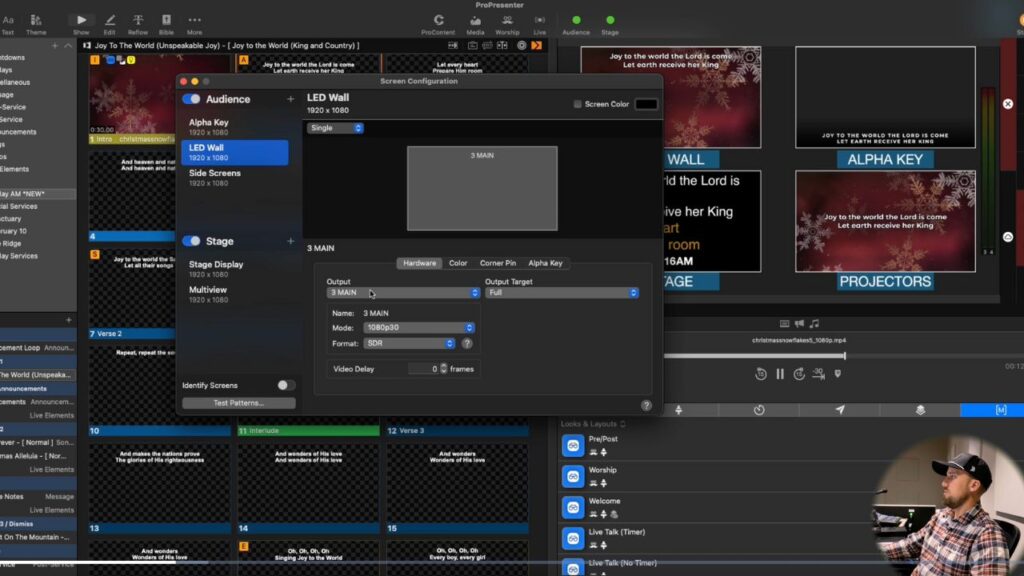Open the Mode dropdown showing 1080p30

tap(418, 328)
